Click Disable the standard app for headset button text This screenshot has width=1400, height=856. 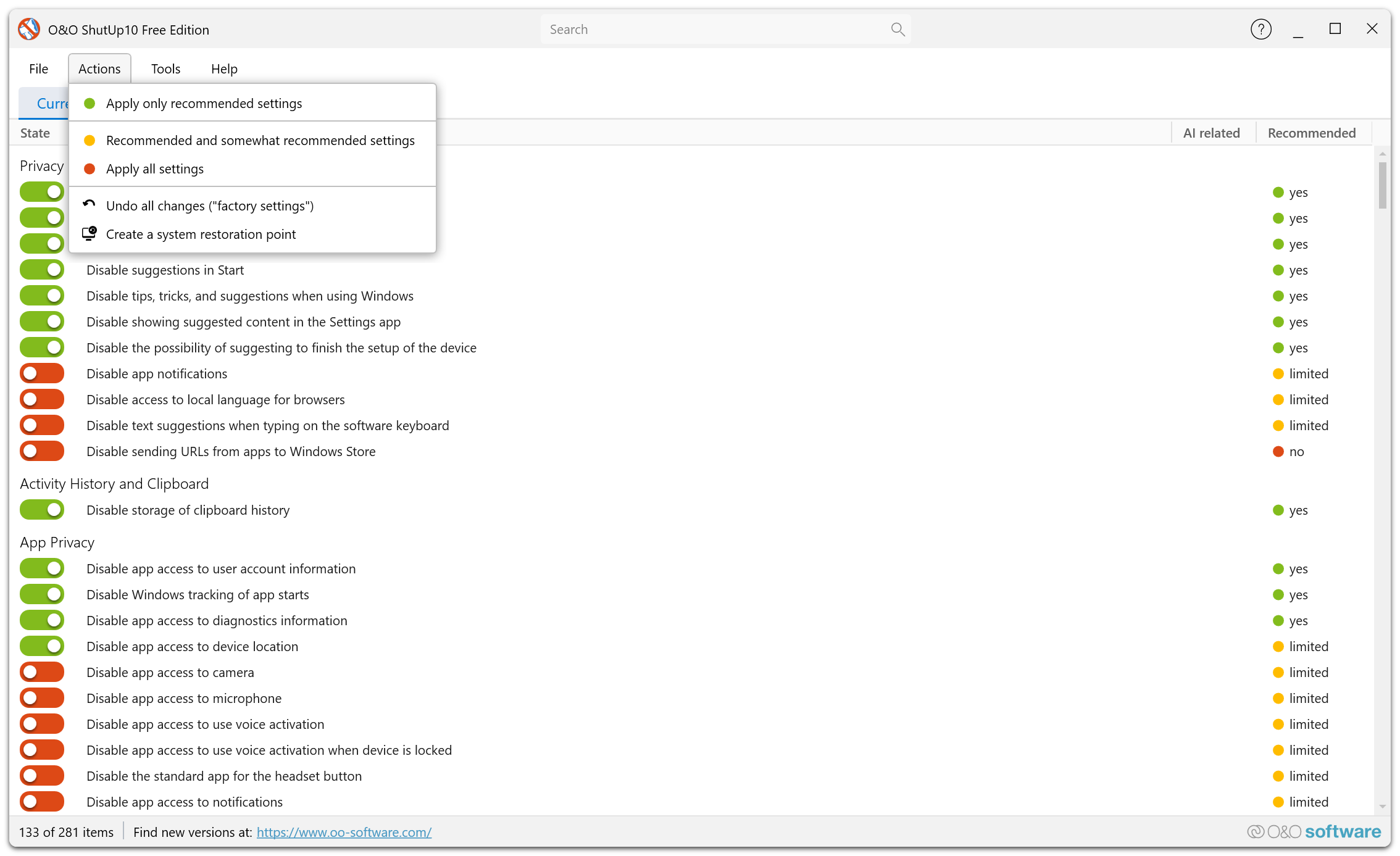224,776
